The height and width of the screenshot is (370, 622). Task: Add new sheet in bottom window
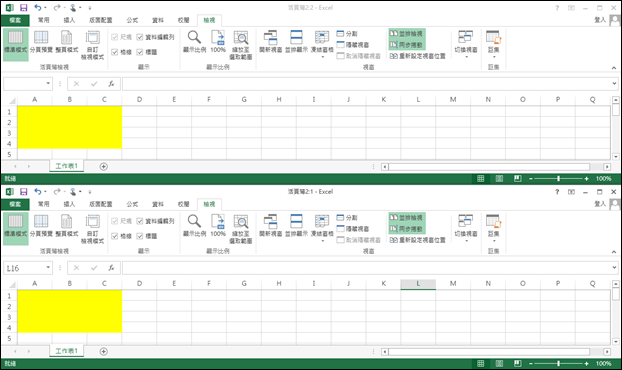(104, 351)
